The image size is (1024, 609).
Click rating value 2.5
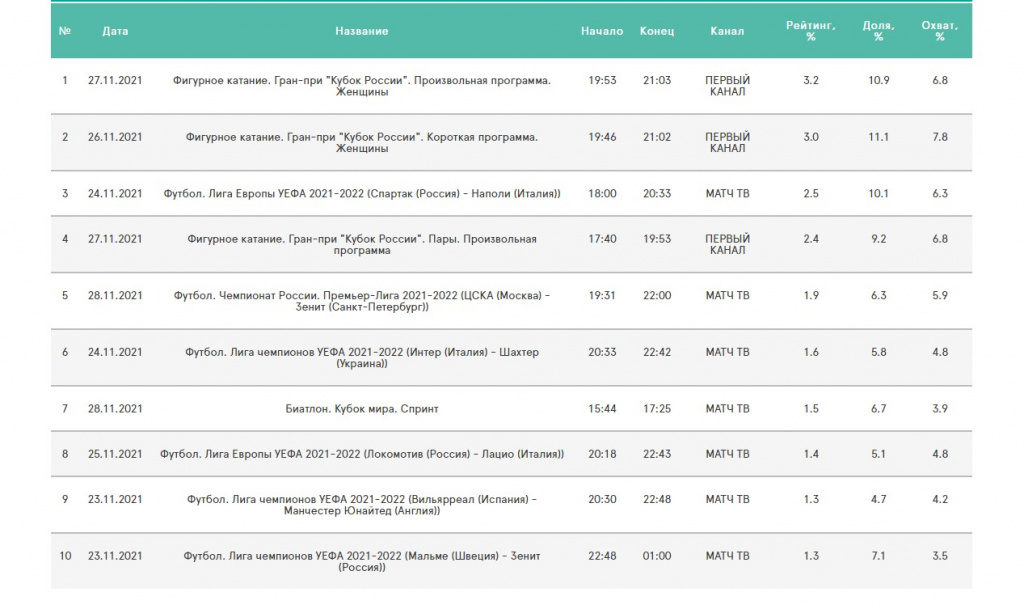pos(810,193)
